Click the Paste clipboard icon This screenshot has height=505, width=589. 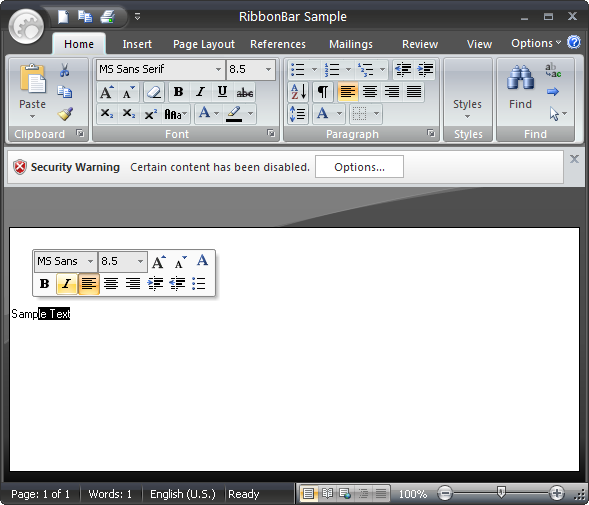[33, 78]
